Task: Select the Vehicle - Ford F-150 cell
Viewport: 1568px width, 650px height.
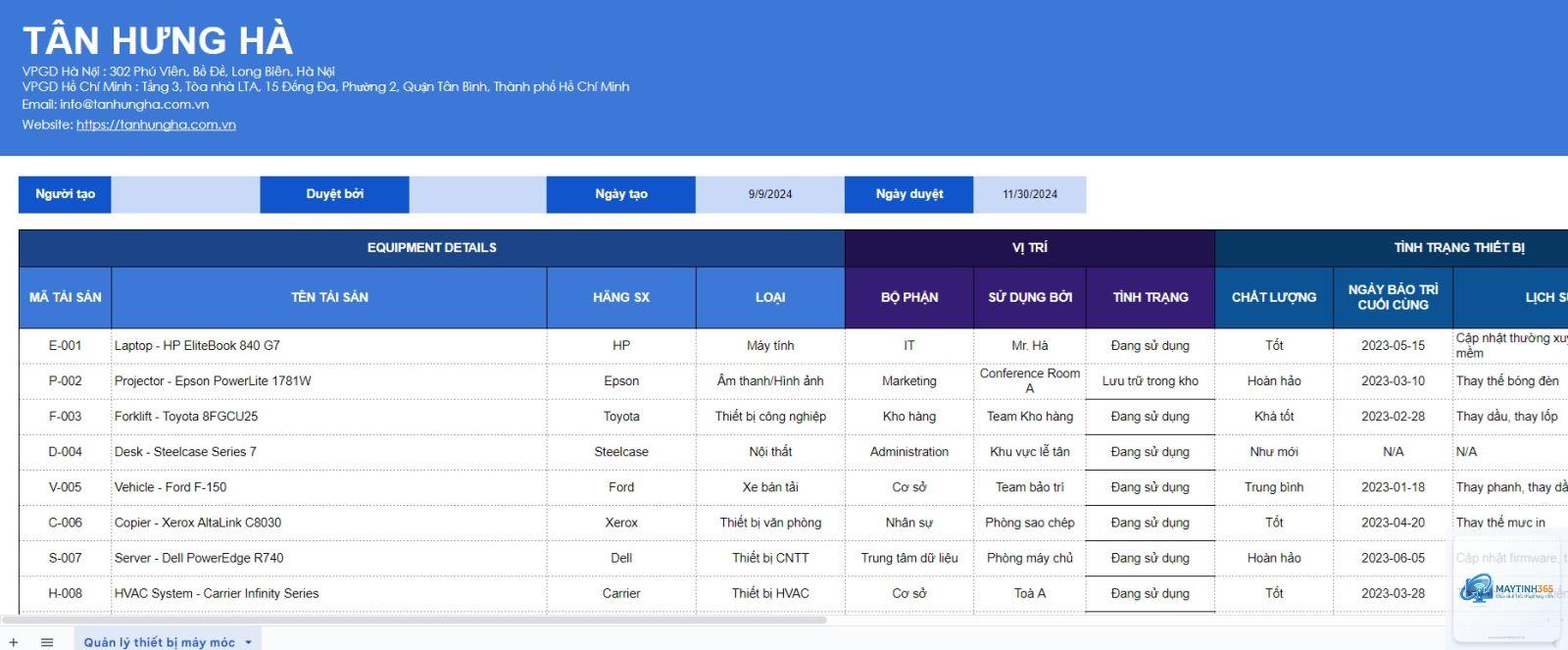Action: 329,487
